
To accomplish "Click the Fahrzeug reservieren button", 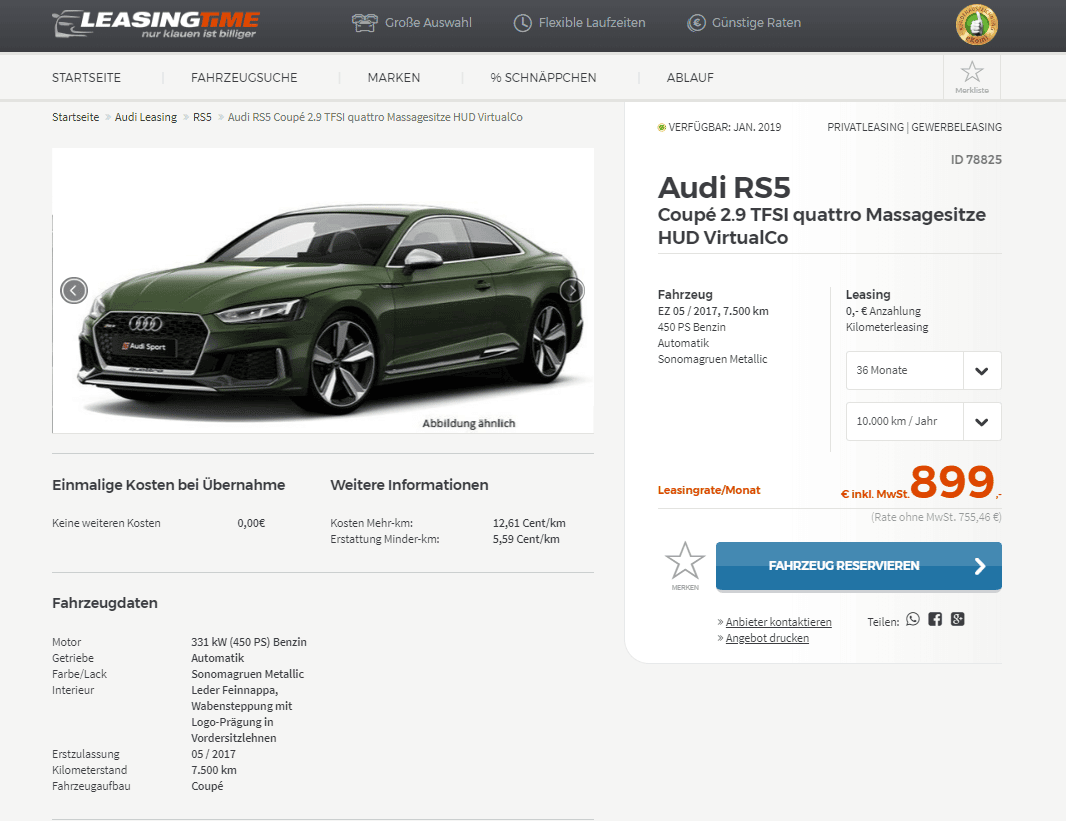I will pyautogui.click(x=859, y=566).
